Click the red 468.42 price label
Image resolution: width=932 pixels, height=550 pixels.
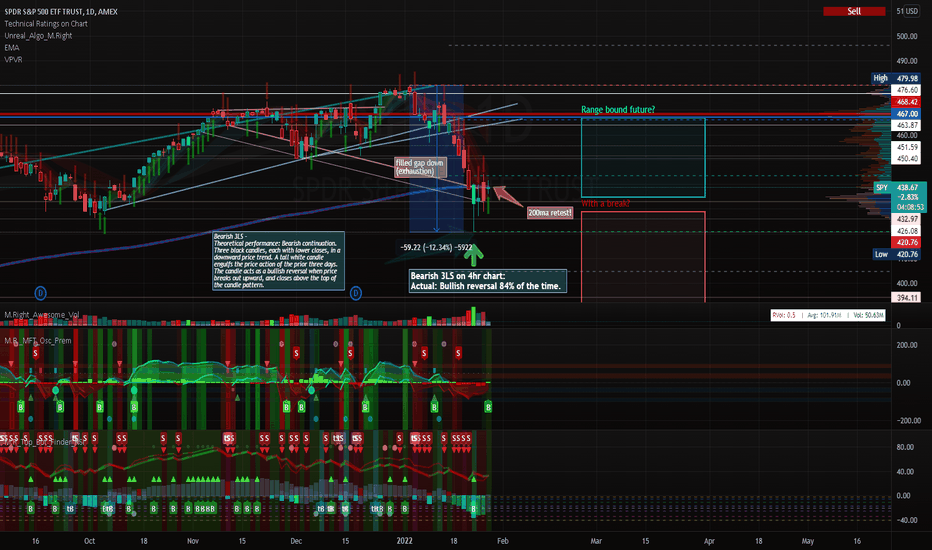[907, 102]
